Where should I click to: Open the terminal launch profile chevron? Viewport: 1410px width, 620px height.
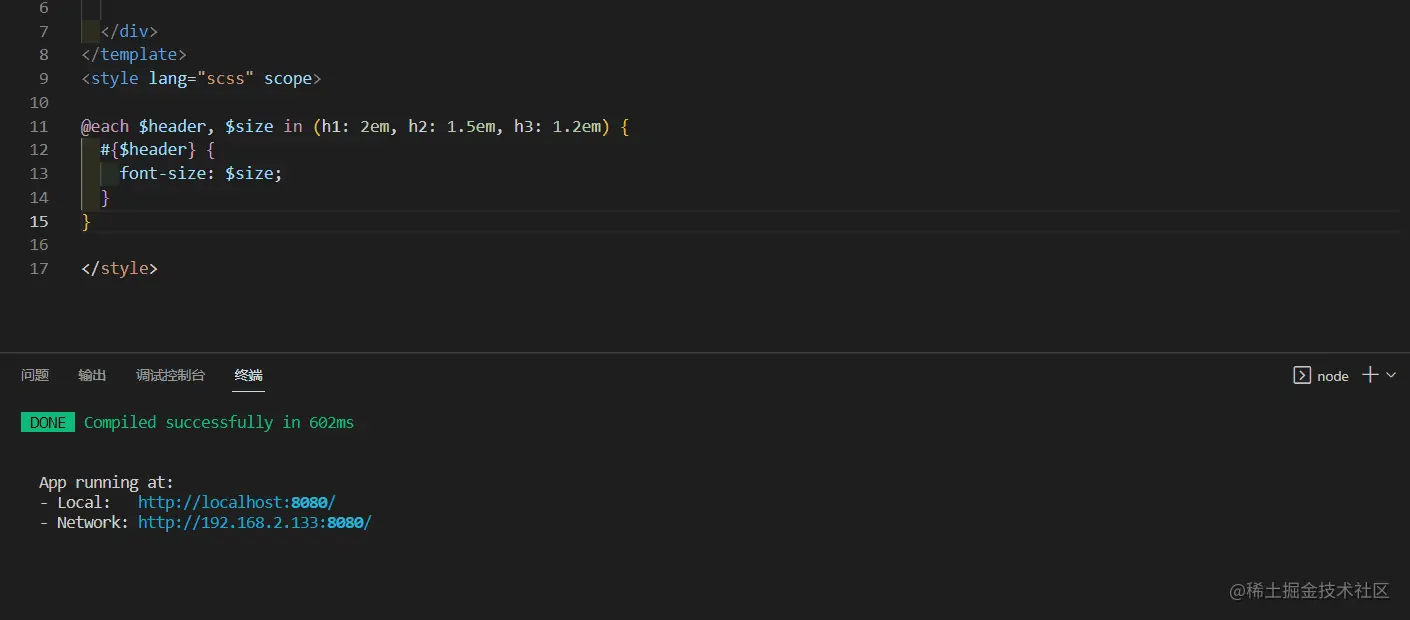1388,377
